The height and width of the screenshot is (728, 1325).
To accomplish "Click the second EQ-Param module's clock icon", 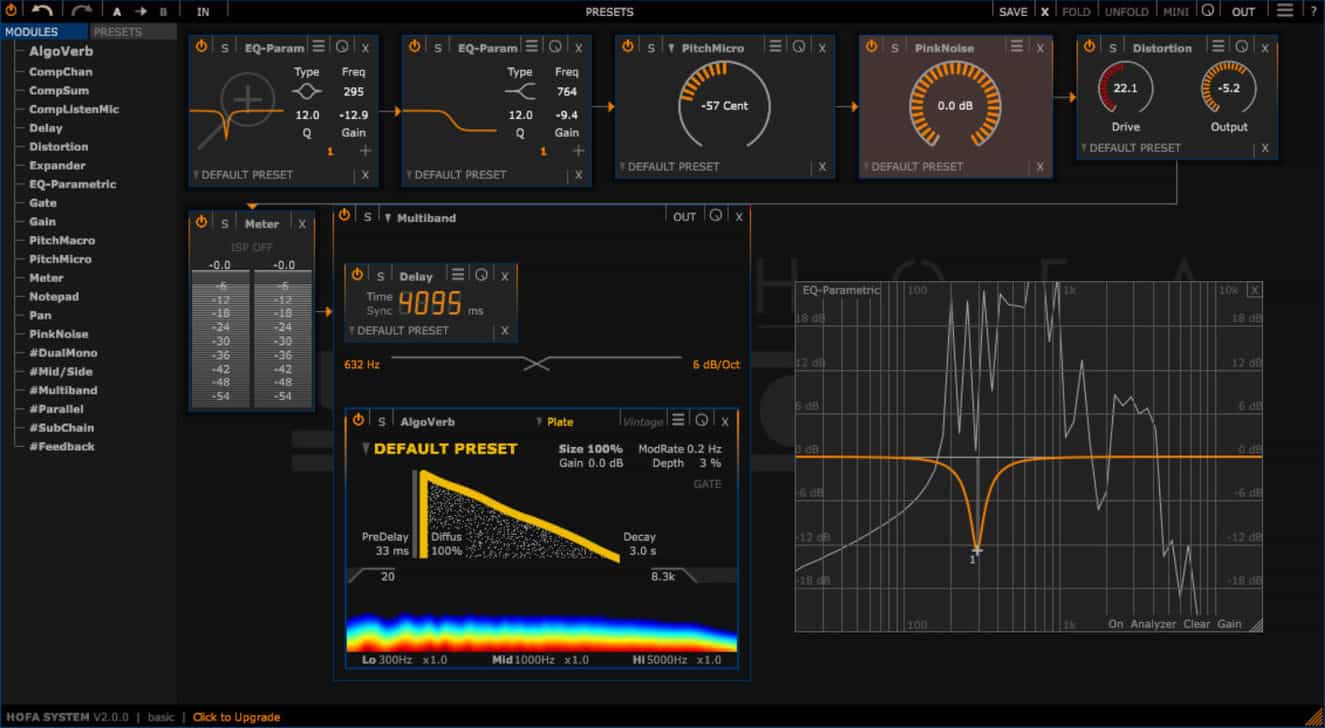I will (x=556, y=47).
